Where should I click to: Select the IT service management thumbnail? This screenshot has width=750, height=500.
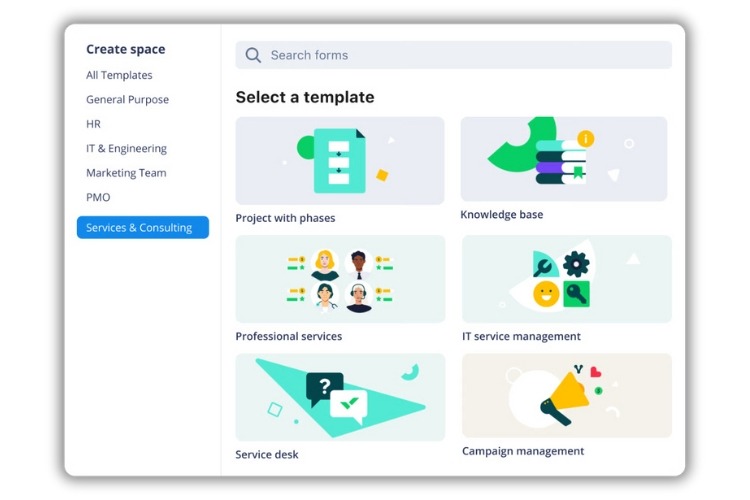coord(566,279)
